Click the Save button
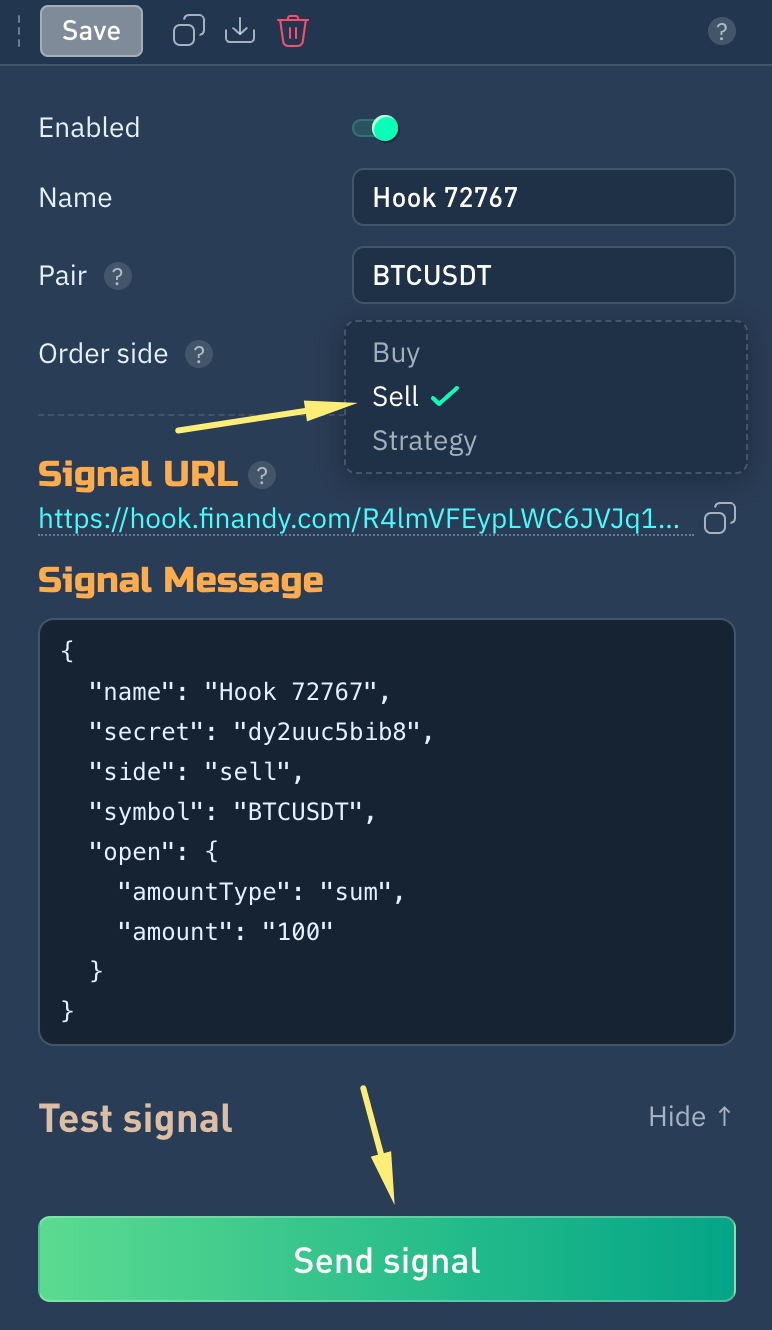 [x=91, y=31]
